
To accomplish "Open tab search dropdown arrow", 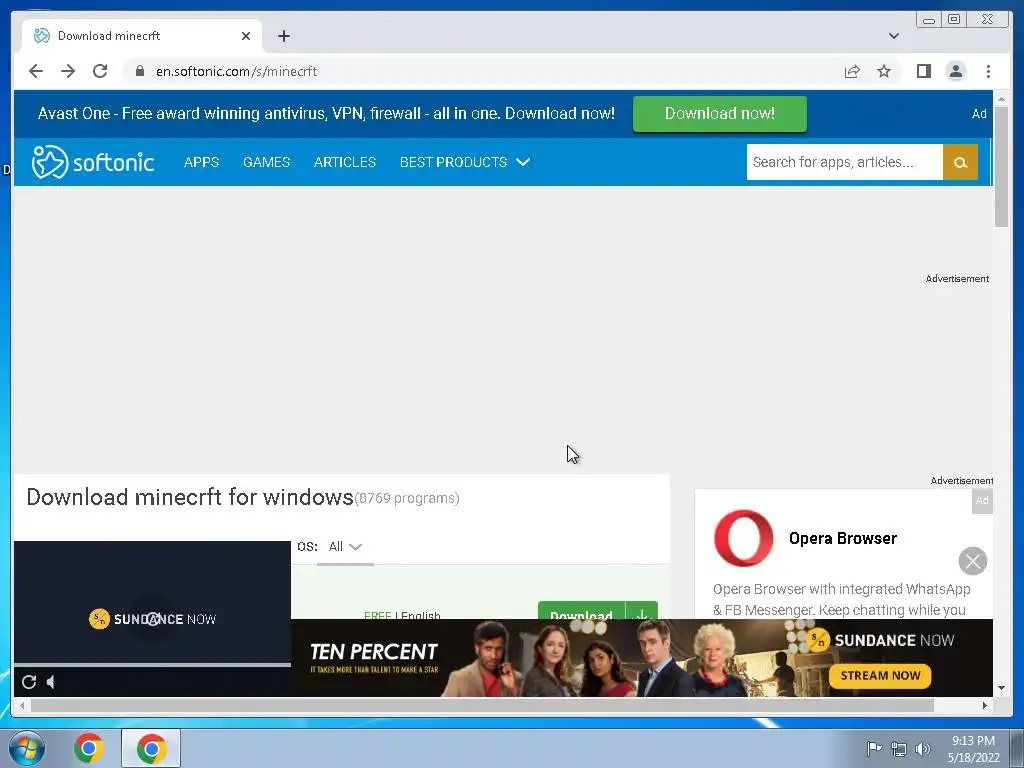I will coord(893,36).
